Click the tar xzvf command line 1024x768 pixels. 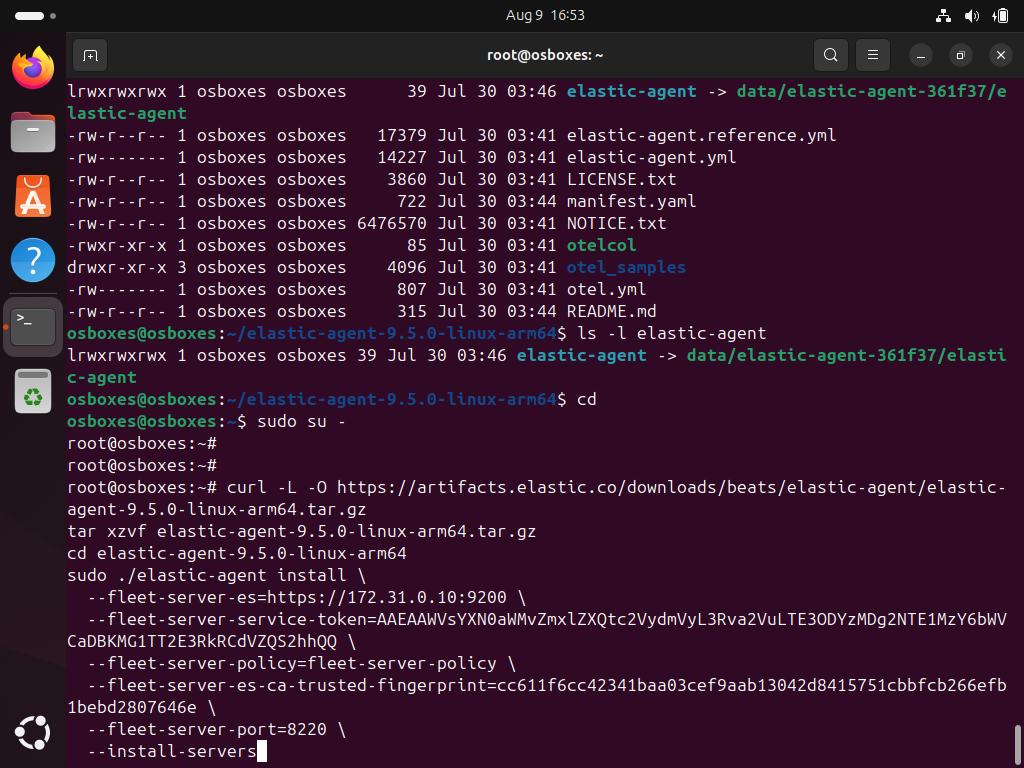tap(302, 532)
